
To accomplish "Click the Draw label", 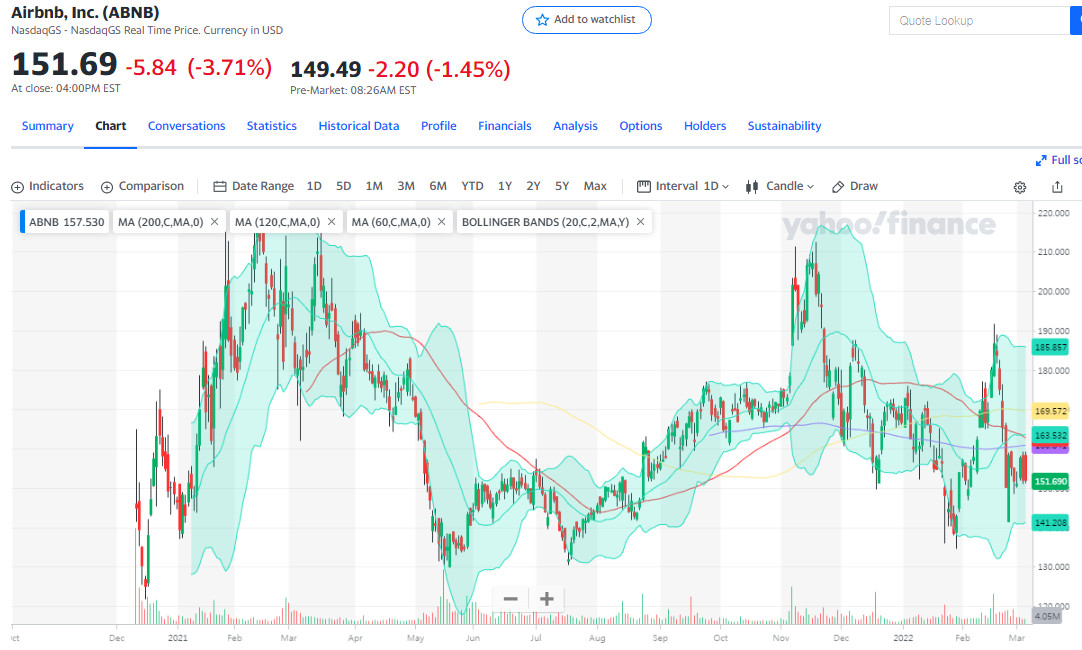I will click(x=864, y=186).
